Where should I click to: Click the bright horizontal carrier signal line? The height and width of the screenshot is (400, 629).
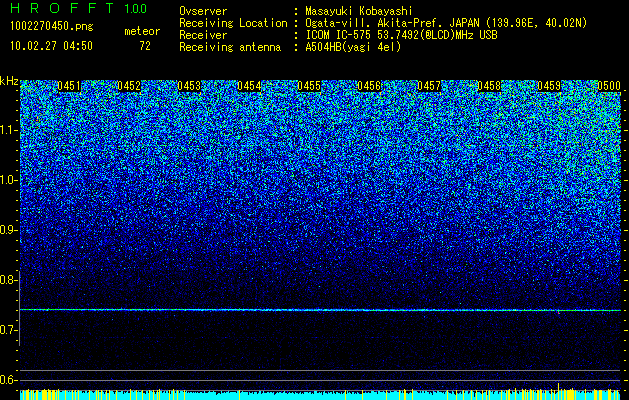tap(320, 310)
